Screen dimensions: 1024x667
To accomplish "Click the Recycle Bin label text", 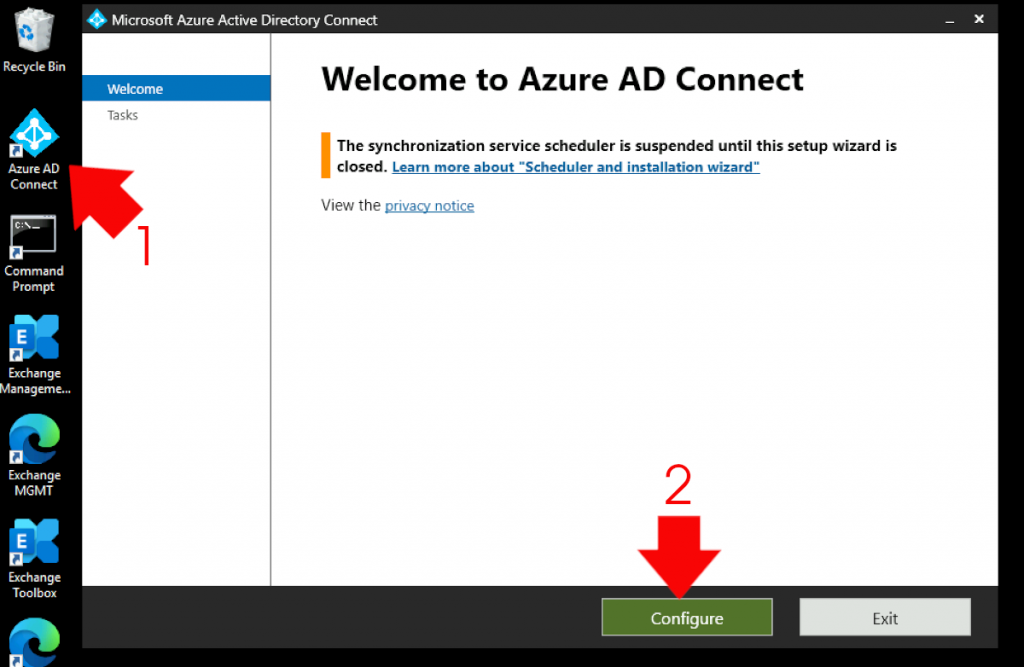I will pos(33,66).
